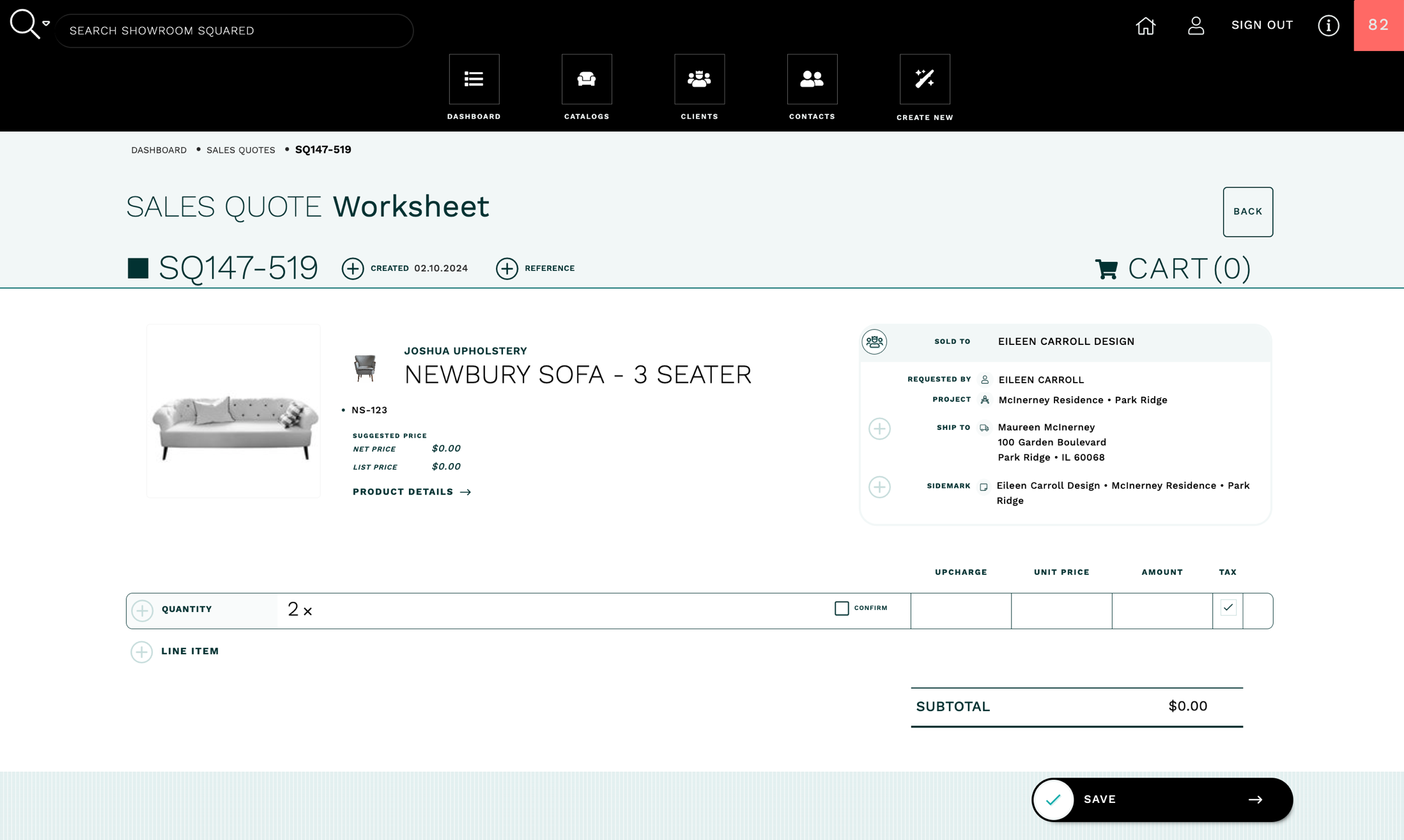Viewport: 1404px width, 840px height.
Task: Click the dark green status square swatch
Action: (x=138, y=268)
